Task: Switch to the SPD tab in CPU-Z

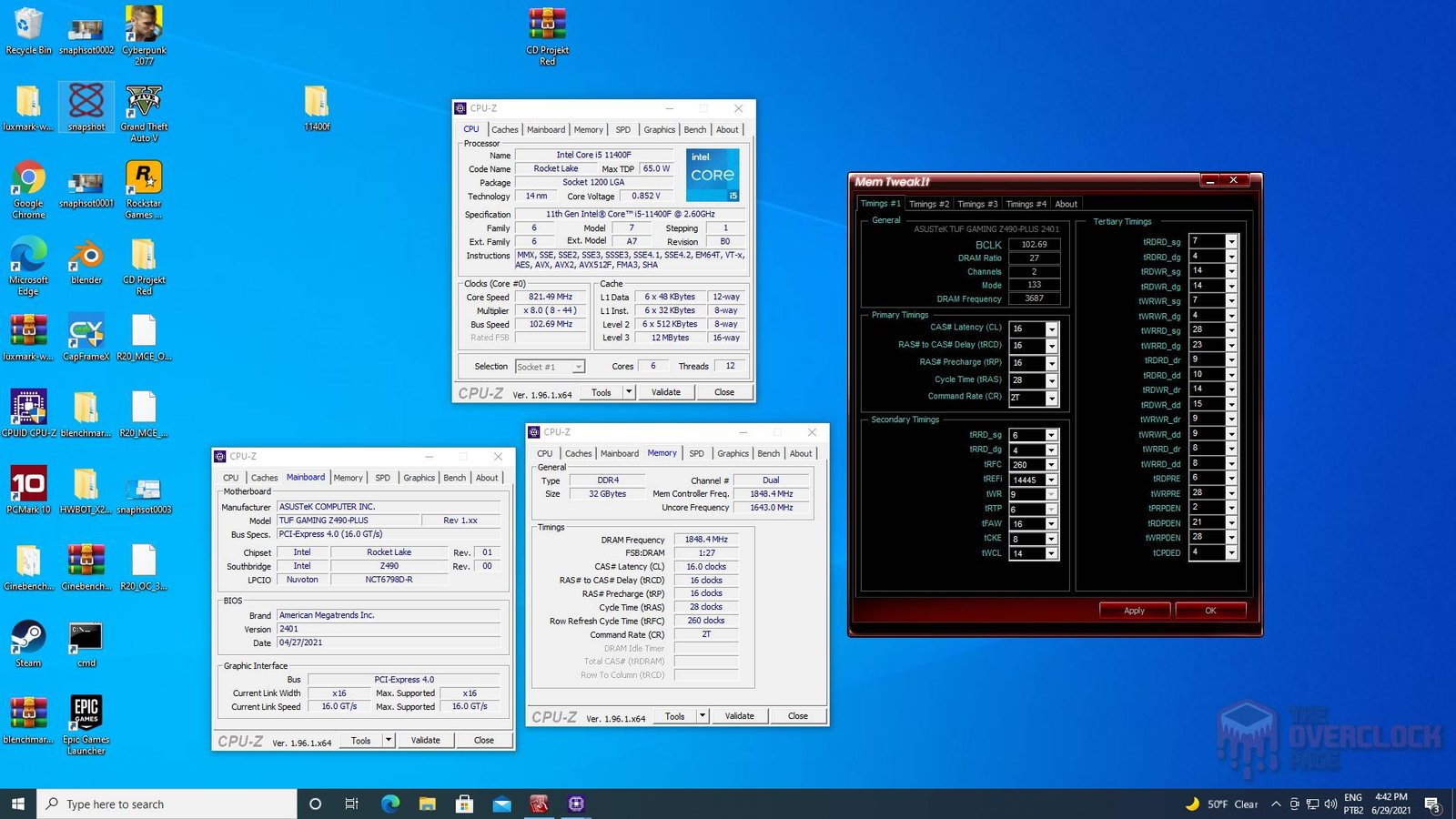Action: (622, 129)
